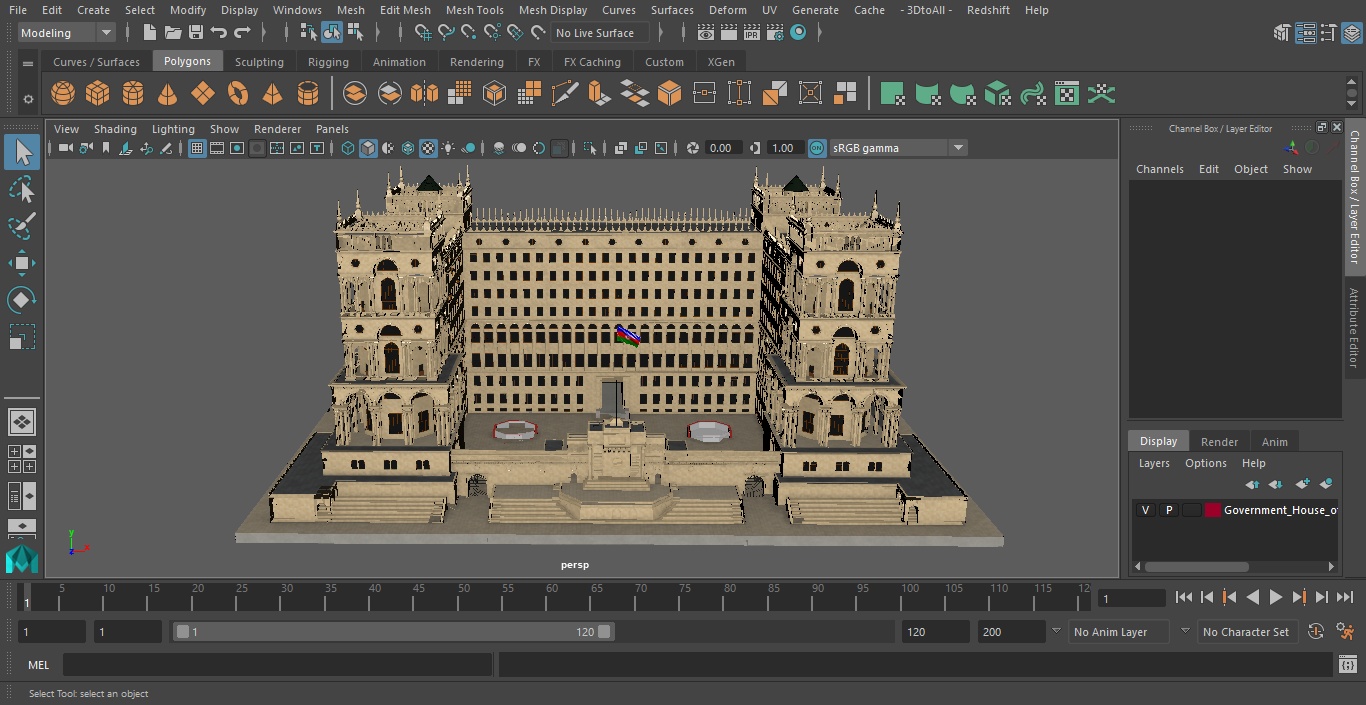Open the Mesh Tools menu
1366x705 pixels.
[x=474, y=10]
